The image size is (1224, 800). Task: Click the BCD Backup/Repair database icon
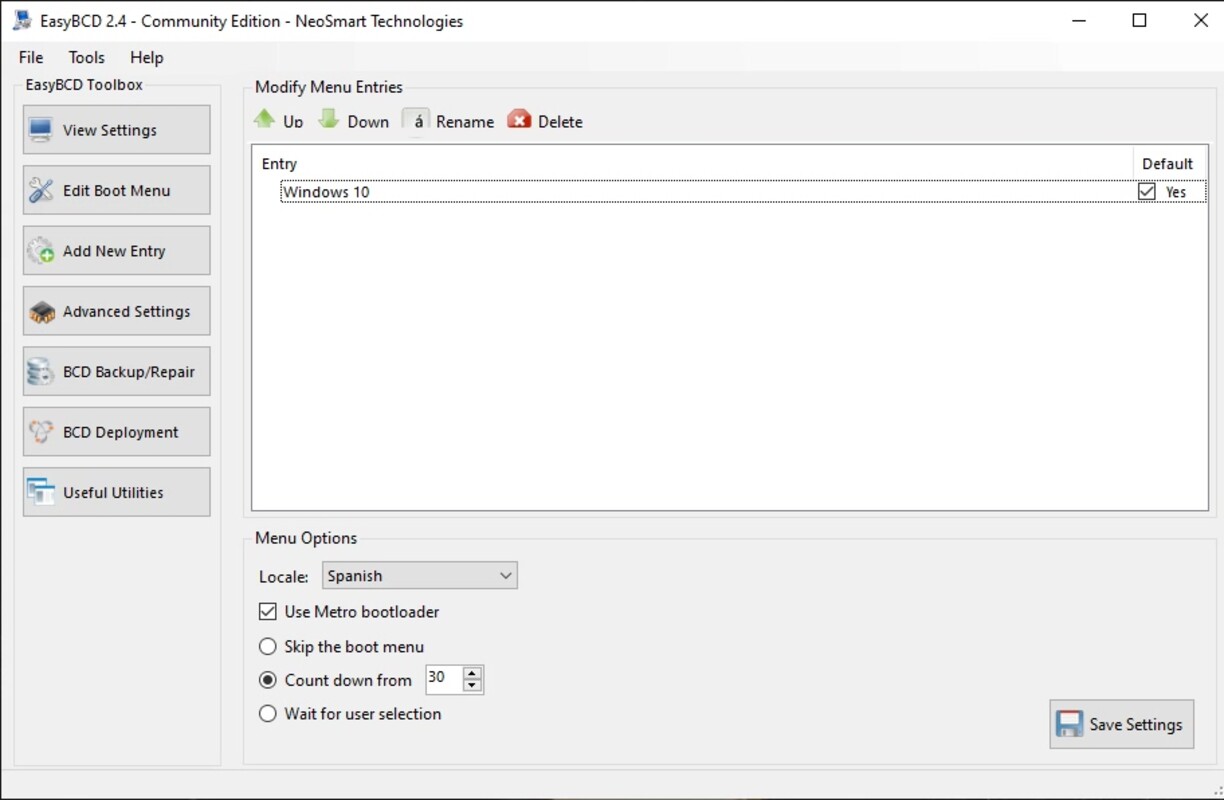coord(41,372)
